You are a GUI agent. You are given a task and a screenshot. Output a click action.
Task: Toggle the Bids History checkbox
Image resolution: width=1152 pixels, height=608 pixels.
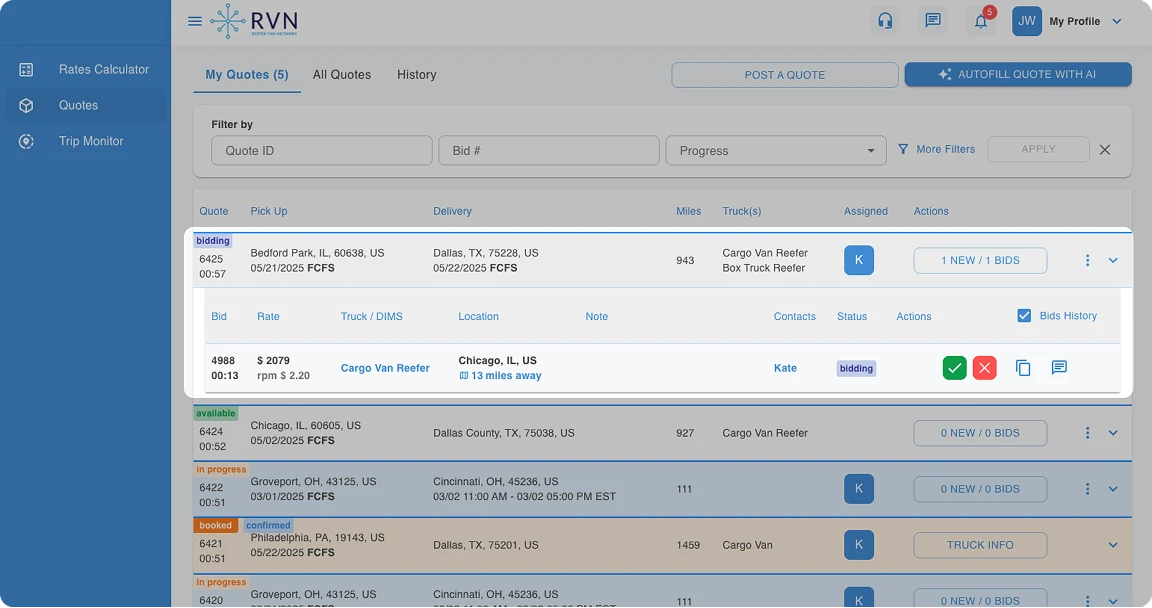click(x=1024, y=316)
